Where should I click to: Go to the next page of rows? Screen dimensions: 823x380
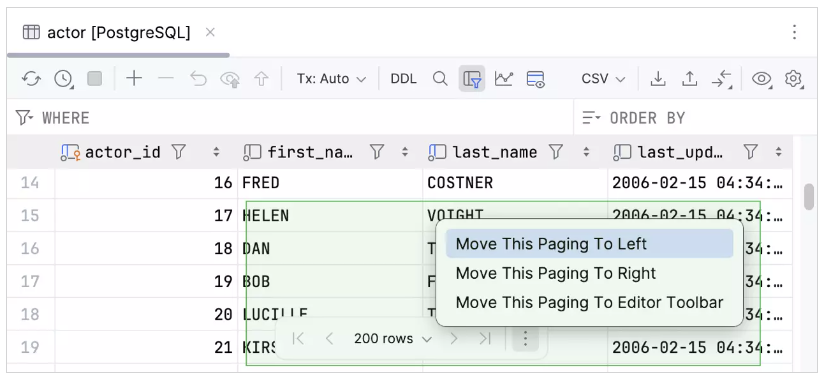coord(454,339)
